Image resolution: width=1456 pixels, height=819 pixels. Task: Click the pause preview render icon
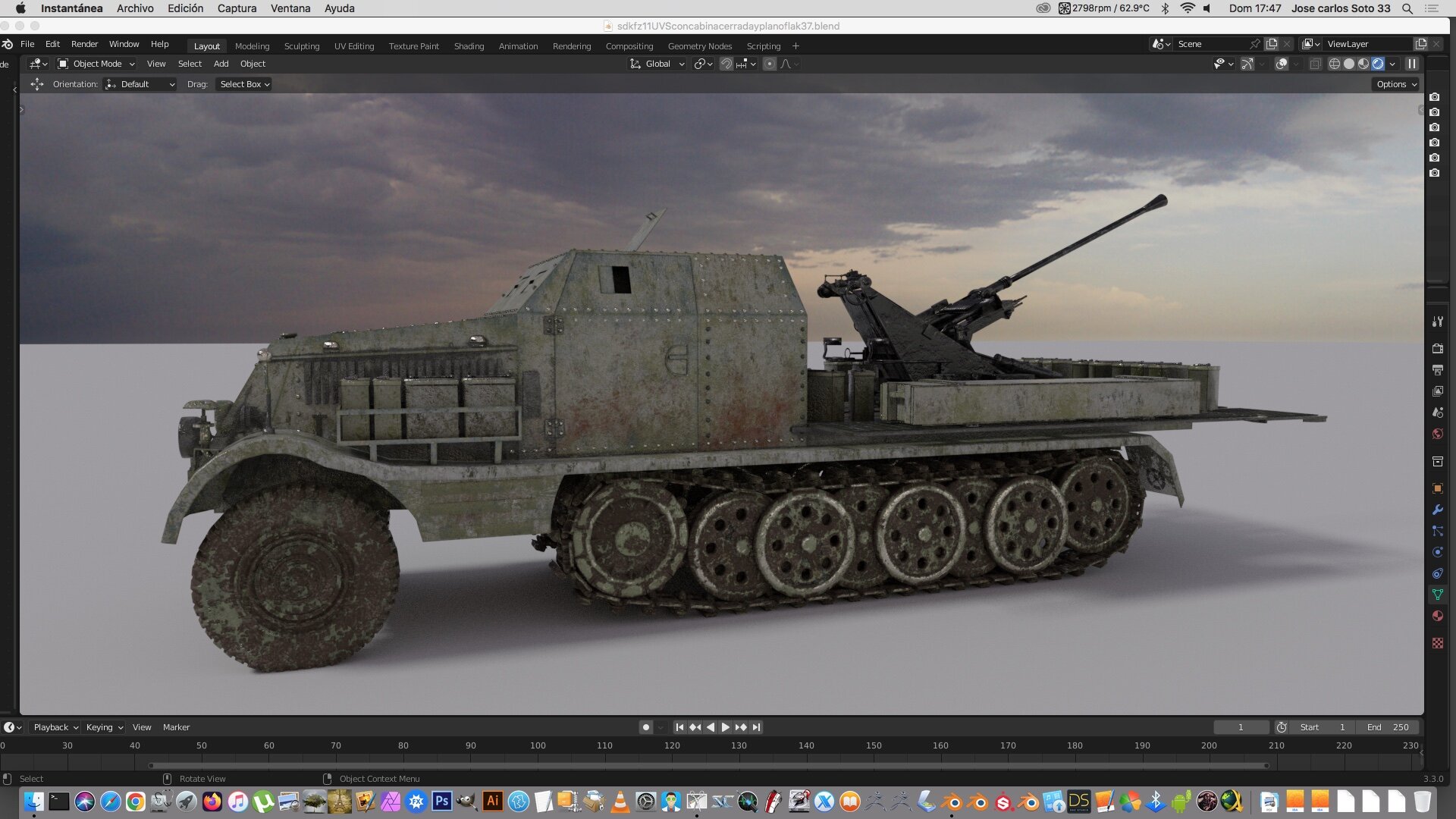[x=1412, y=64]
